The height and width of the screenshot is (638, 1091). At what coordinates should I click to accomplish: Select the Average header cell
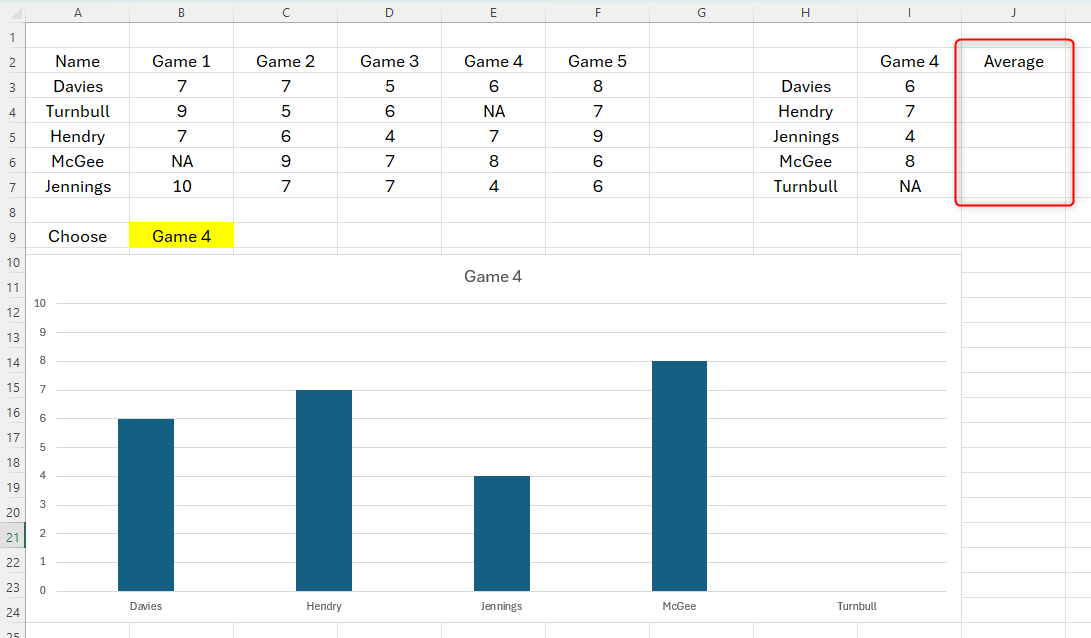coord(1013,61)
